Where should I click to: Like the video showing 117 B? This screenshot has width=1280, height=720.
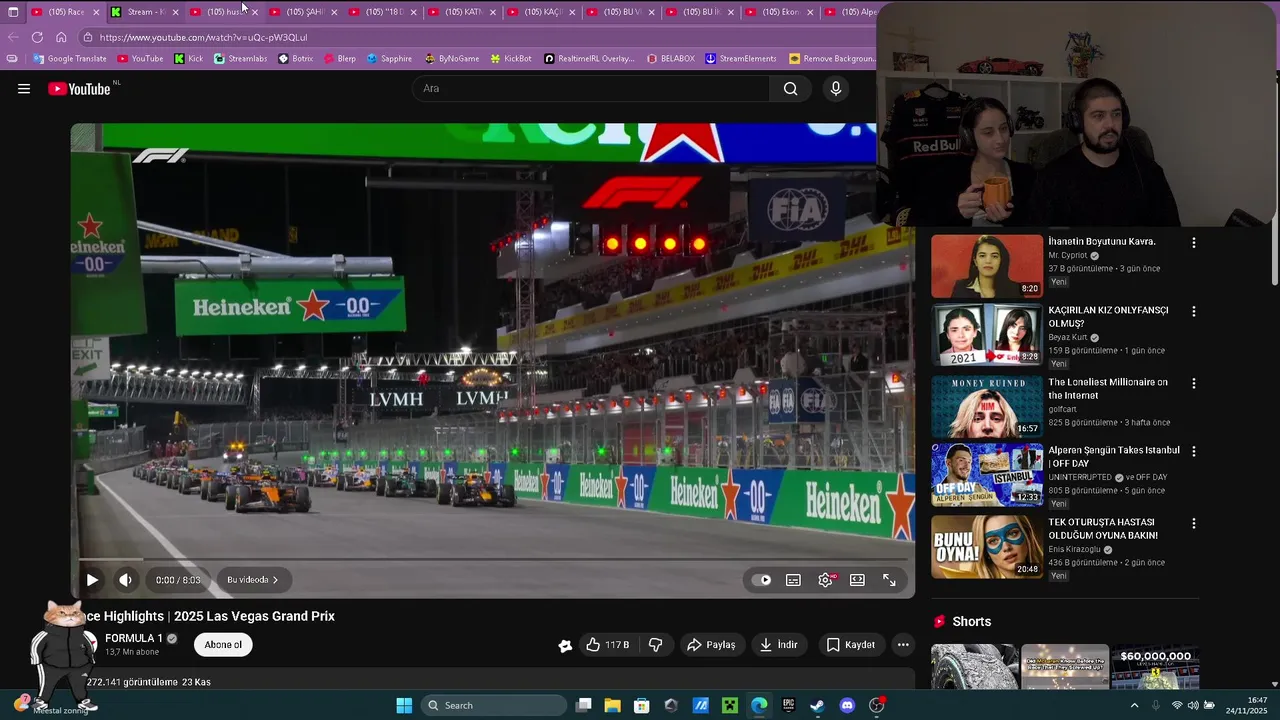point(607,645)
